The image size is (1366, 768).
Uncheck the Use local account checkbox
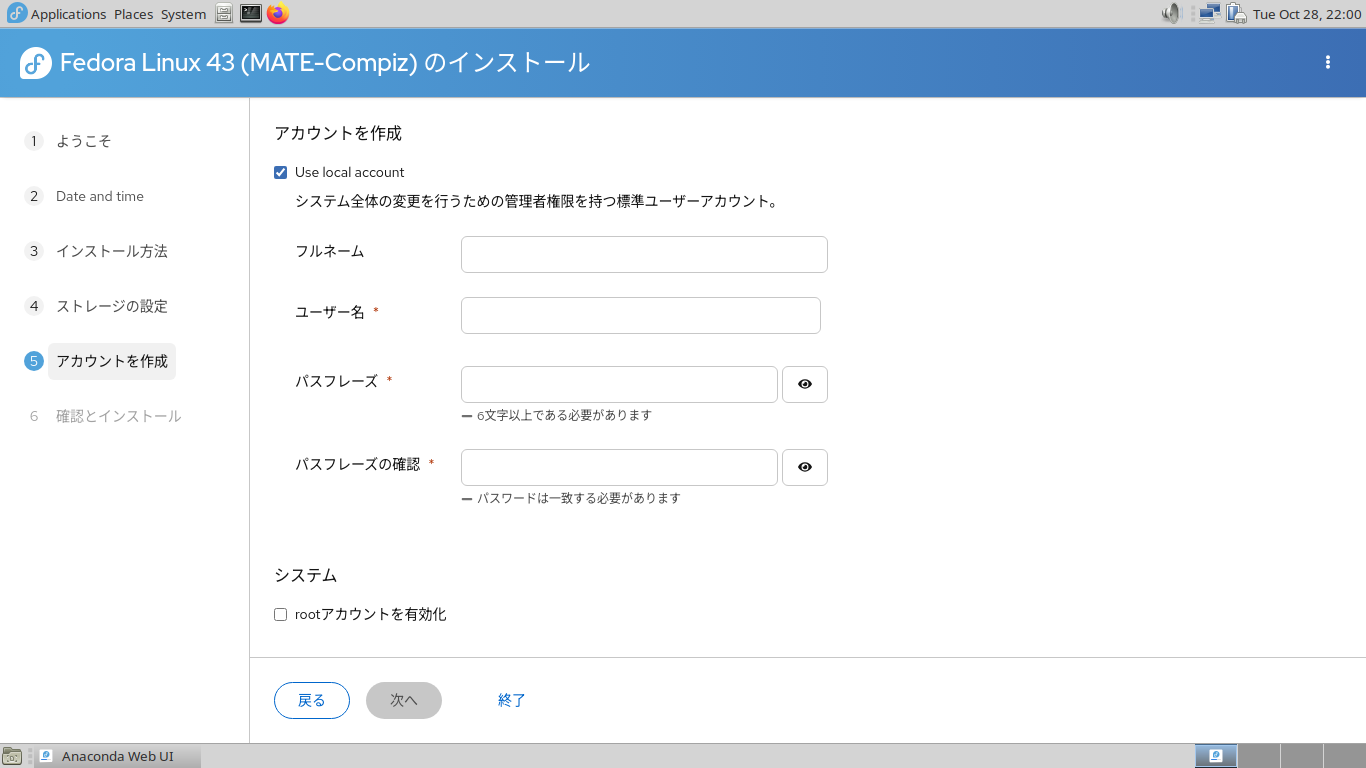(281, 172)
